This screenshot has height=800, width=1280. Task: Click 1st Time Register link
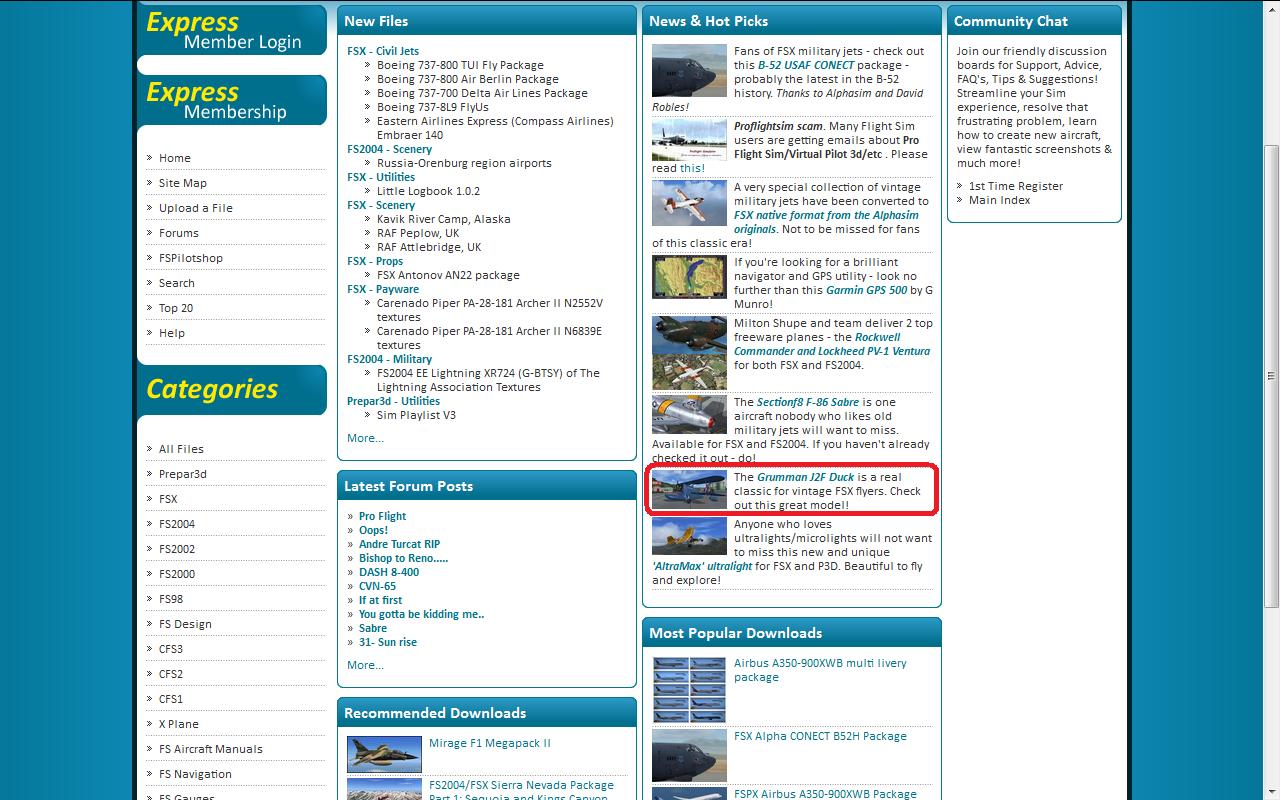(1016, 186)
